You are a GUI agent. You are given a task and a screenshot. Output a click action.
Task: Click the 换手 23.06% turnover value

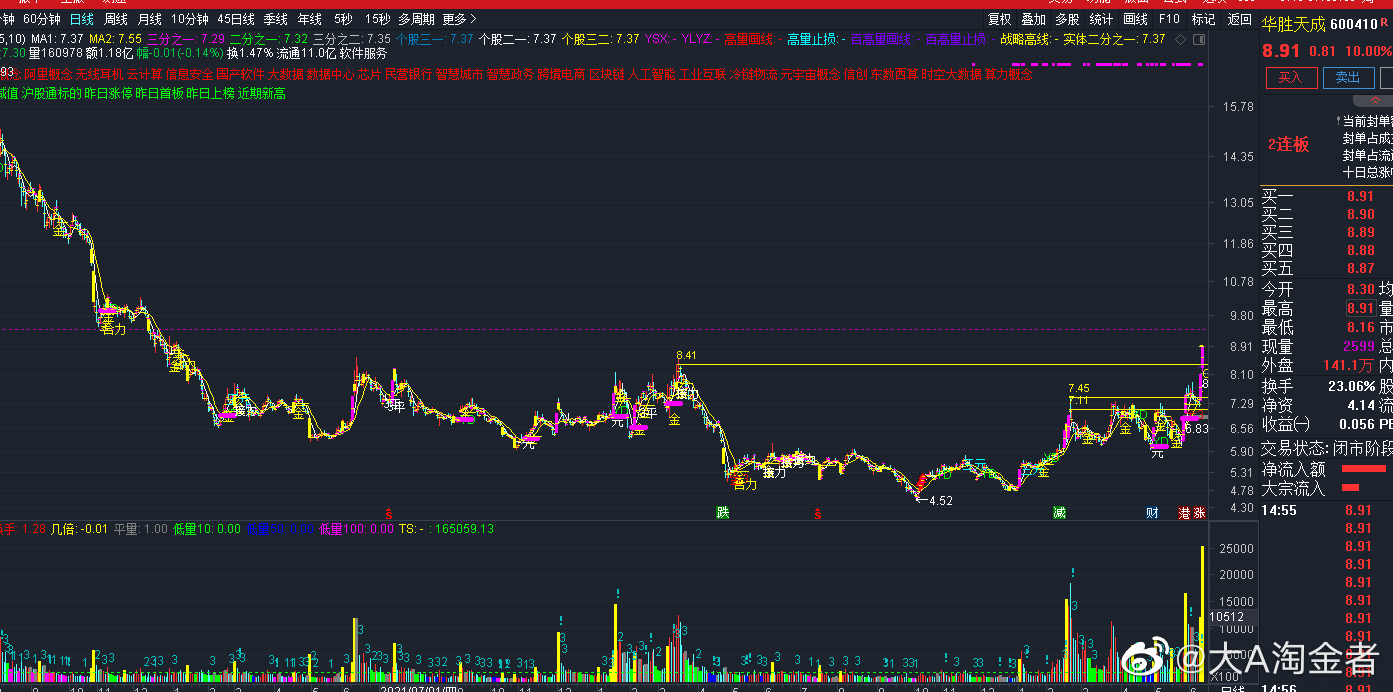(x=1353, y=385)
